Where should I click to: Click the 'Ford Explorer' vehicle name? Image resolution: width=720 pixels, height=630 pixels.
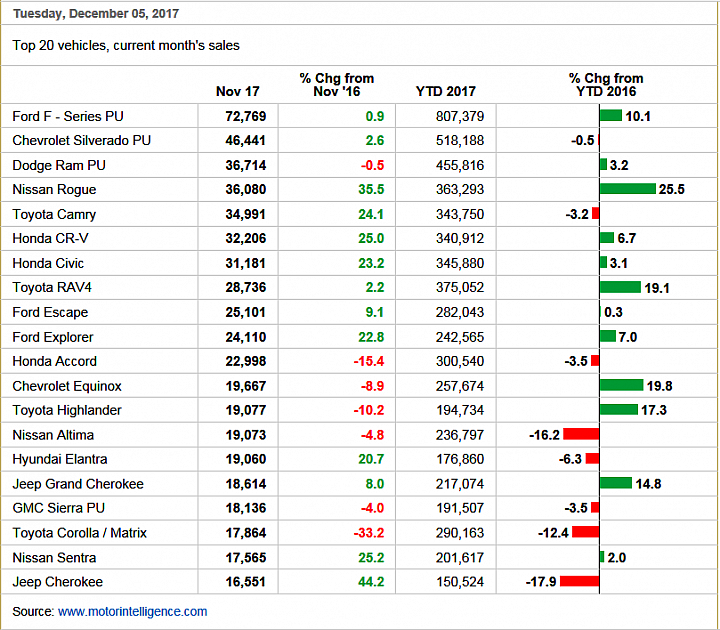pyautogui.click(x=53, y=337)
